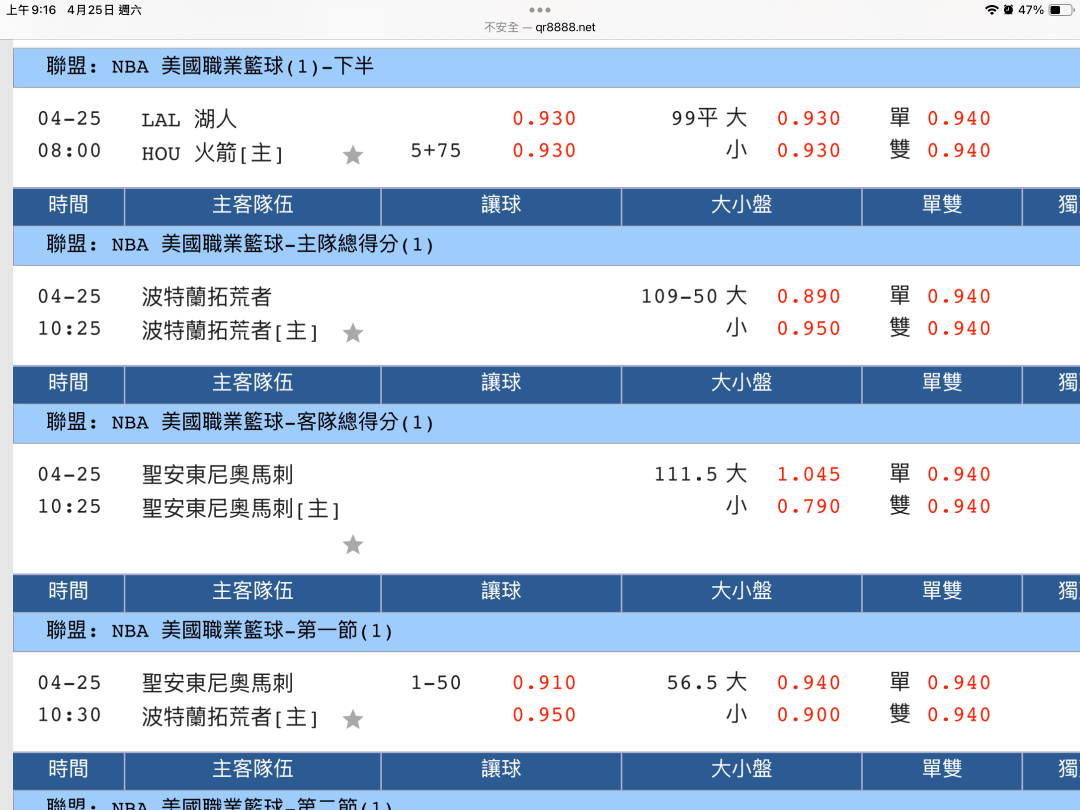Click 大小盤 header above 主隊總得分 section
The width and height of the screenshot is (1080, 810).
[742, 205]
